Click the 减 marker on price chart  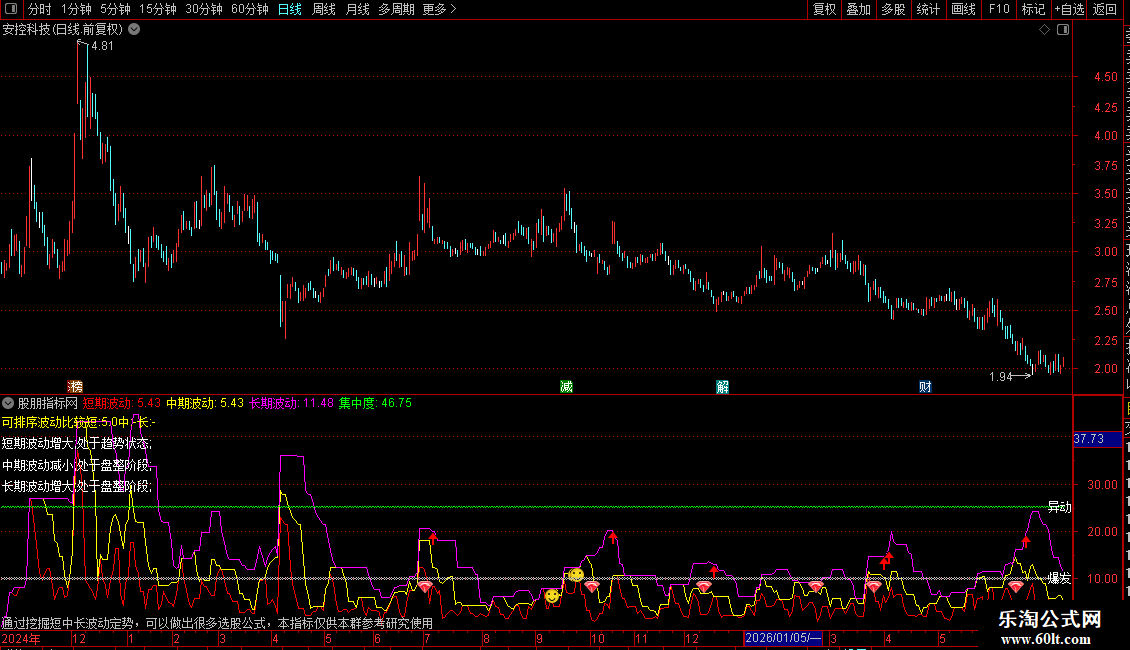click(x=566, y=387)
